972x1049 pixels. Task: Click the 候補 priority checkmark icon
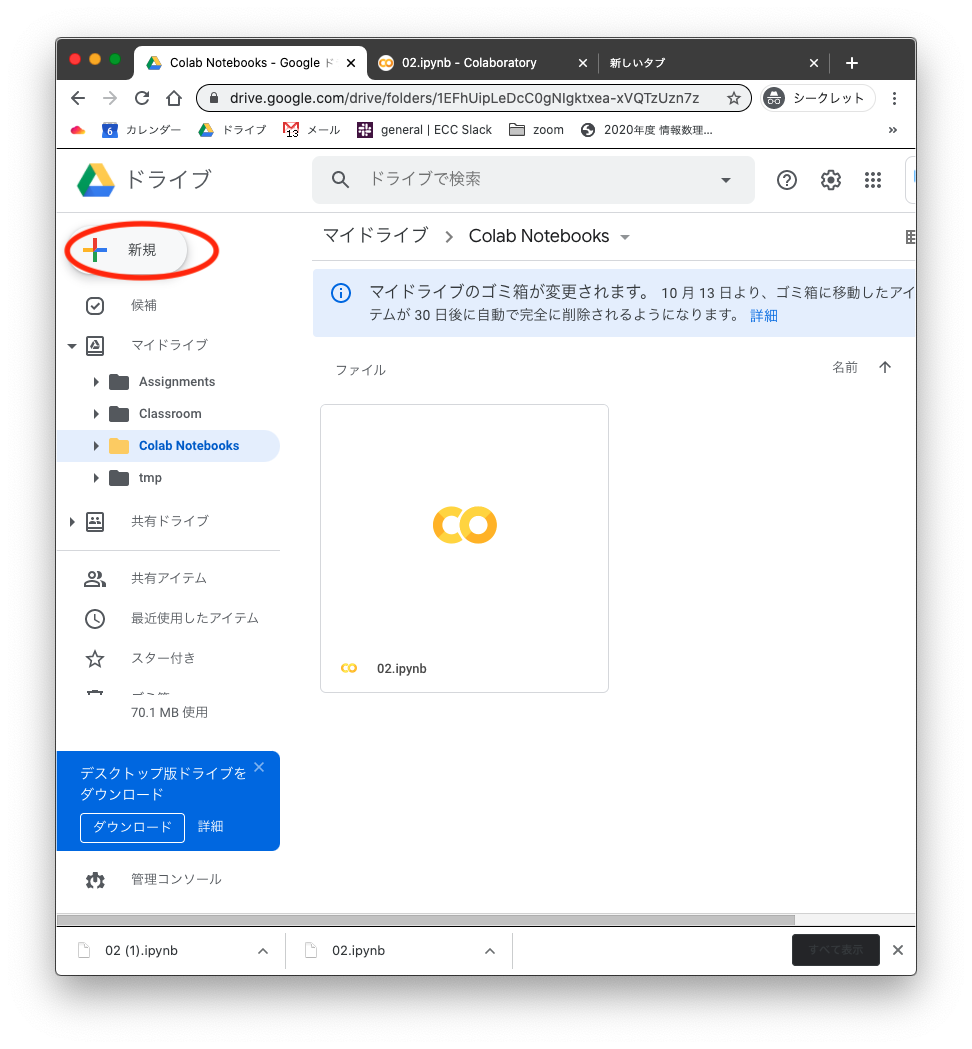[95, 306]
